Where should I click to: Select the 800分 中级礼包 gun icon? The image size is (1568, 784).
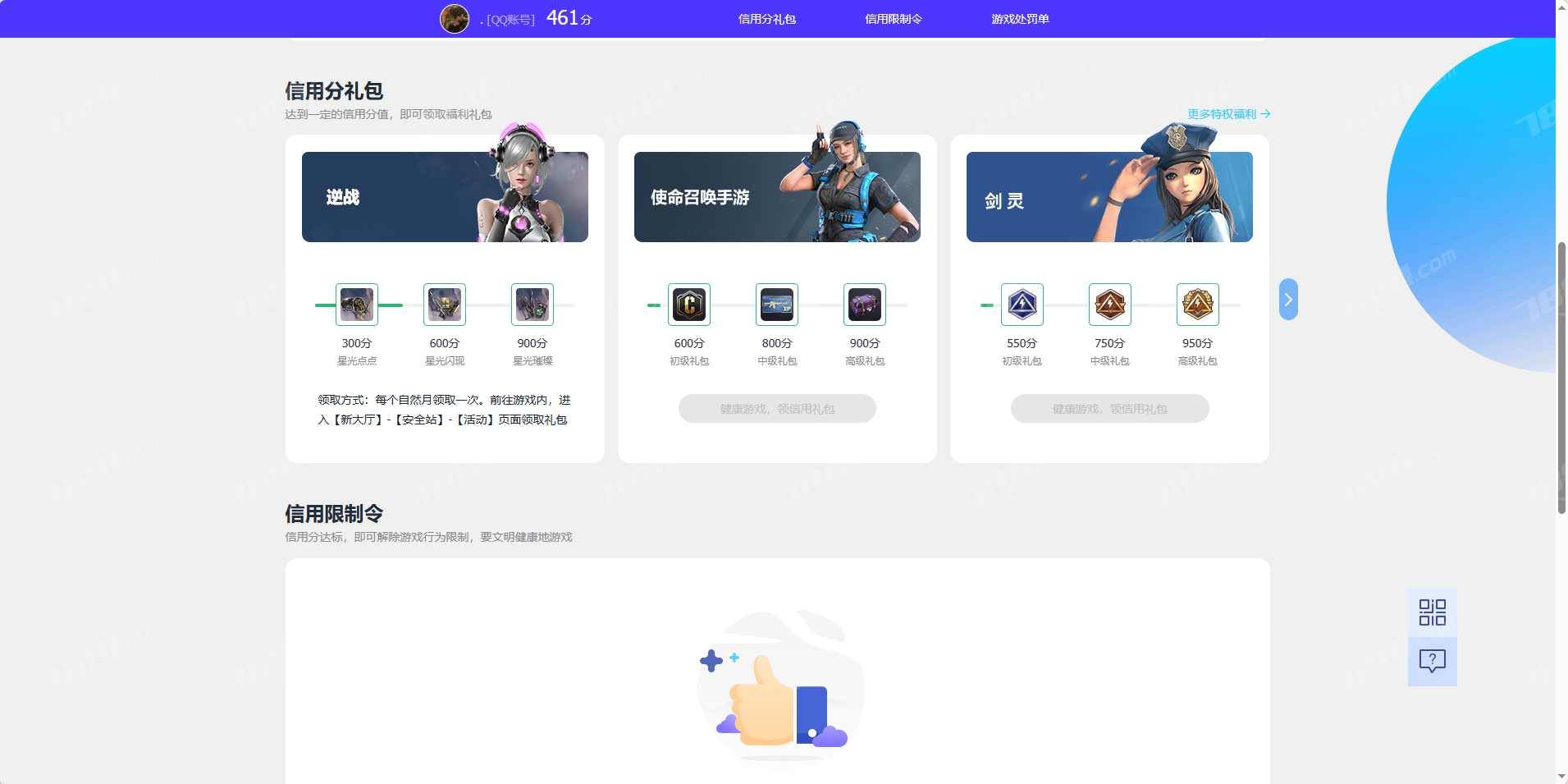[x=777, y=305]
